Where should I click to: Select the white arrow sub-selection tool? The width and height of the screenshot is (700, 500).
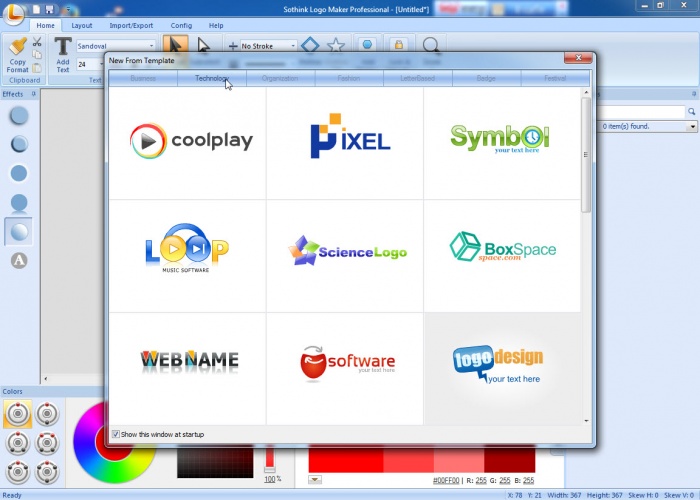click(x=204, y=45)
